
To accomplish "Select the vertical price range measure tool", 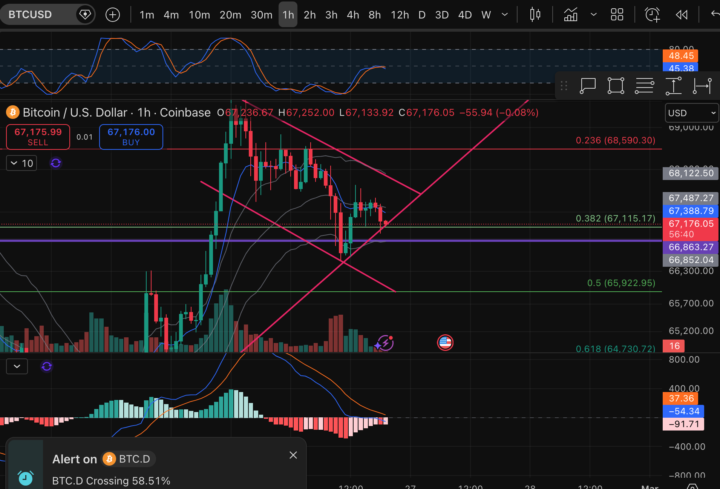I will 673,86.
